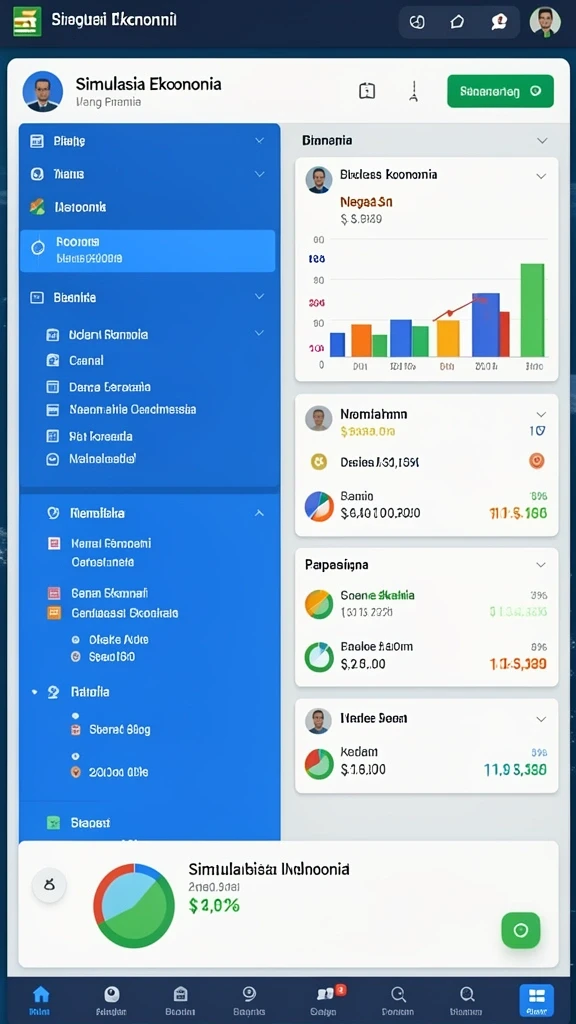Click the grid icon in bottom navigation
Image resolution: width=576 pixels, height=1024 pixels.
[x=536, y=1000]
